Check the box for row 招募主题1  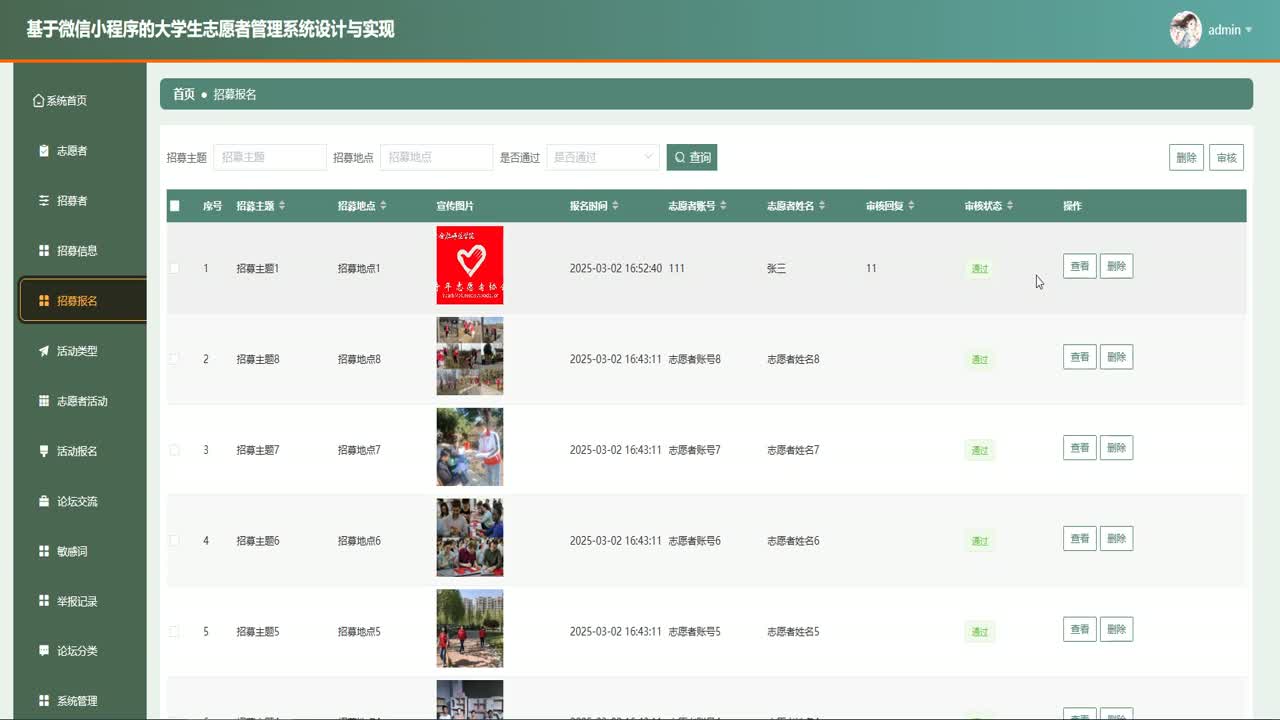(x=175, y=268)
